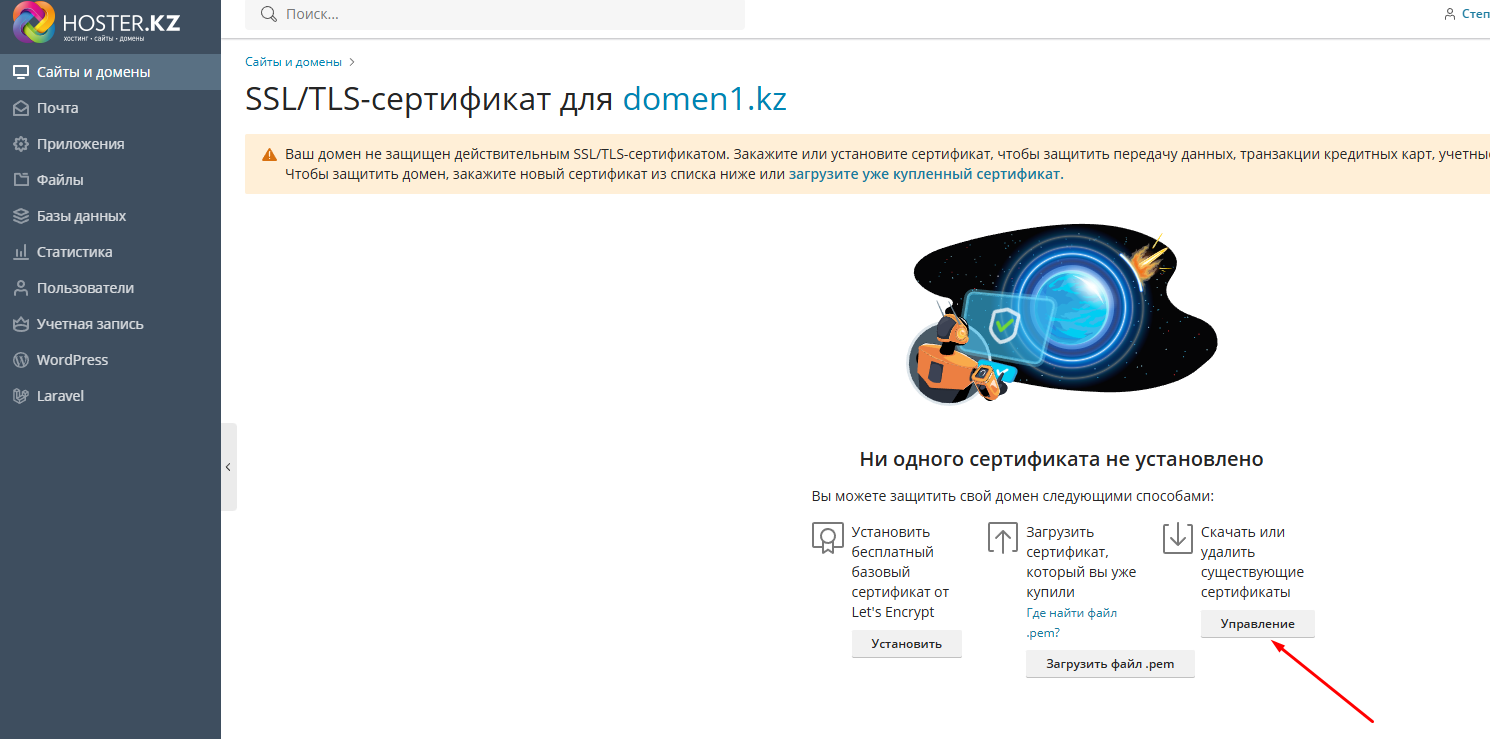Click the Управление button

(1257, 624)
